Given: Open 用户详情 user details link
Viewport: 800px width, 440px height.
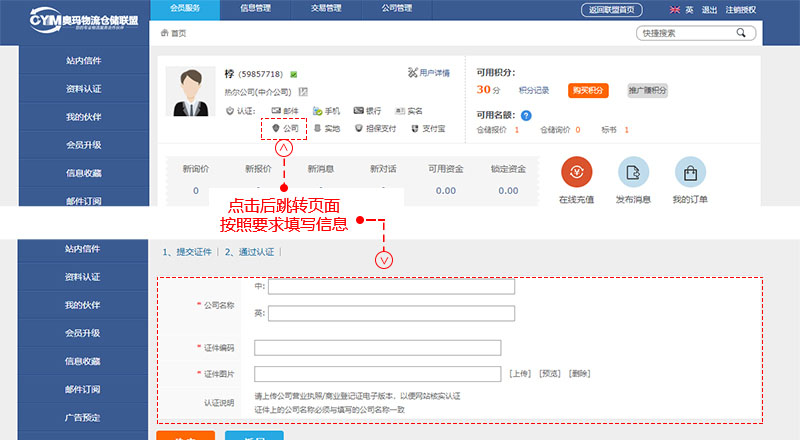Looking at the screenshot, I should 429,73.
